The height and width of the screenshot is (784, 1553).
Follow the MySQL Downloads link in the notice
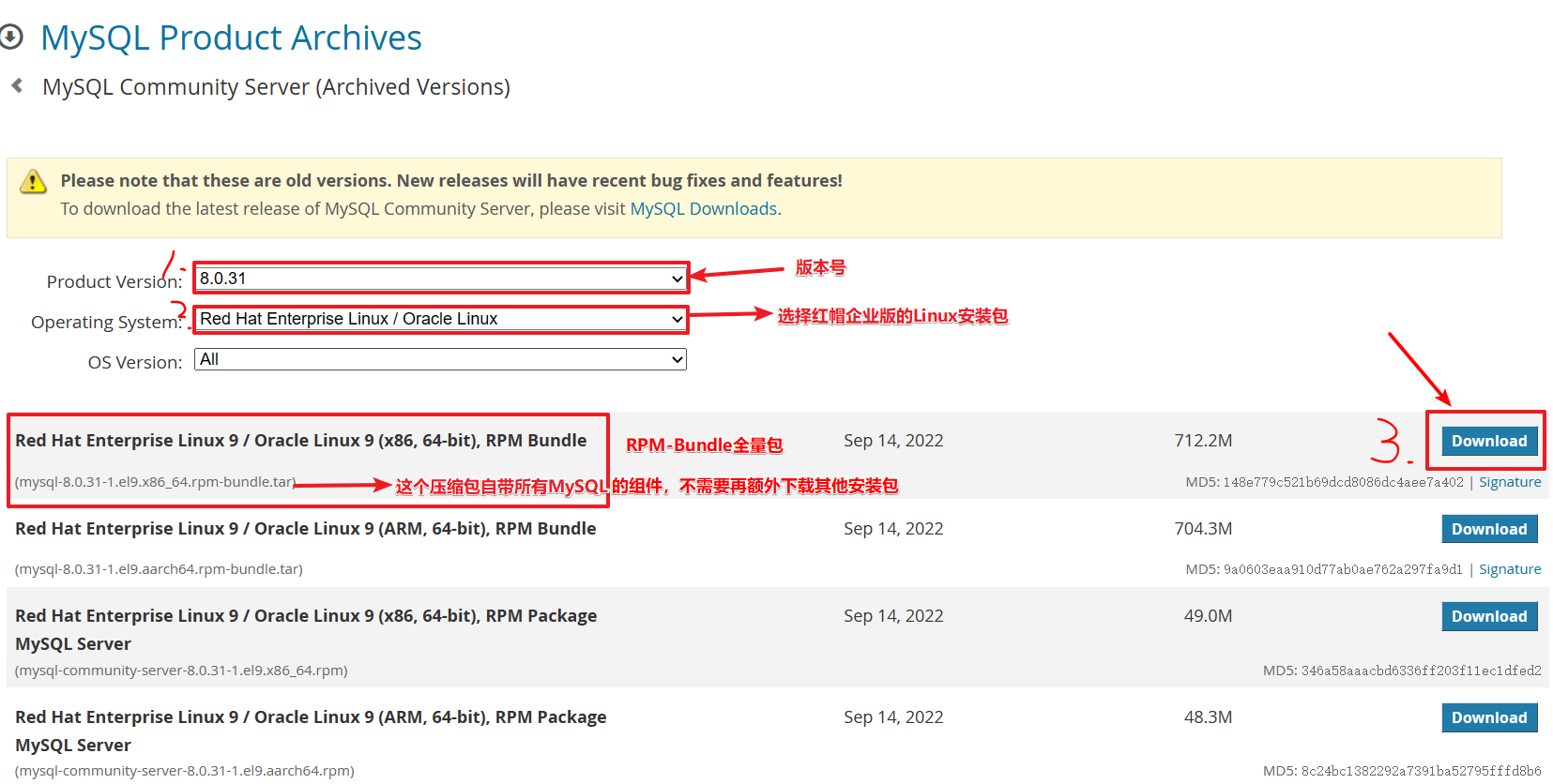coord(704,208)
